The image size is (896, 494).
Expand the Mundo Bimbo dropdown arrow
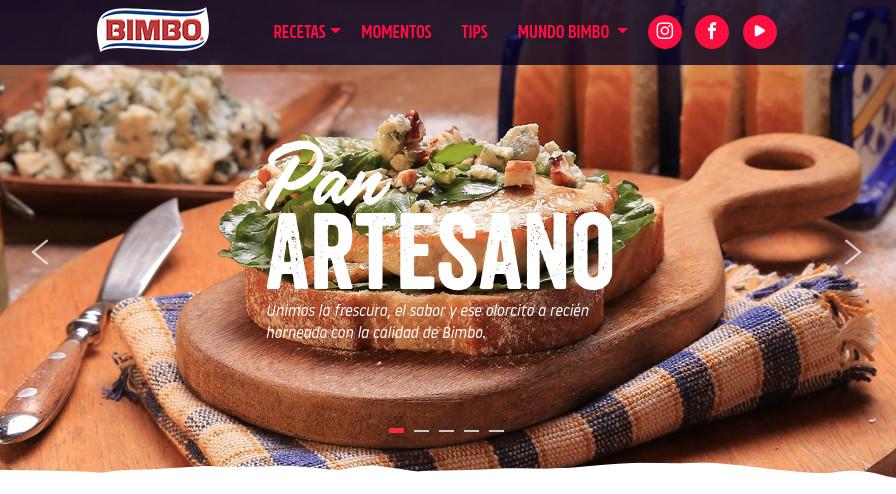(622, 30)
